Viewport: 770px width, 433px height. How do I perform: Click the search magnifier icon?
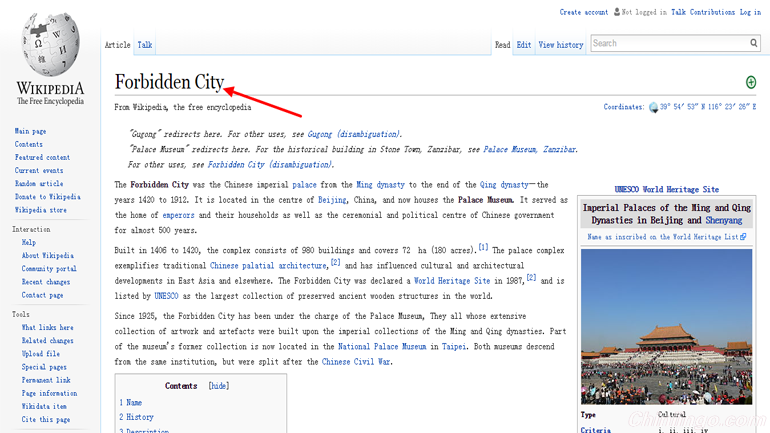tap(753, 43)
